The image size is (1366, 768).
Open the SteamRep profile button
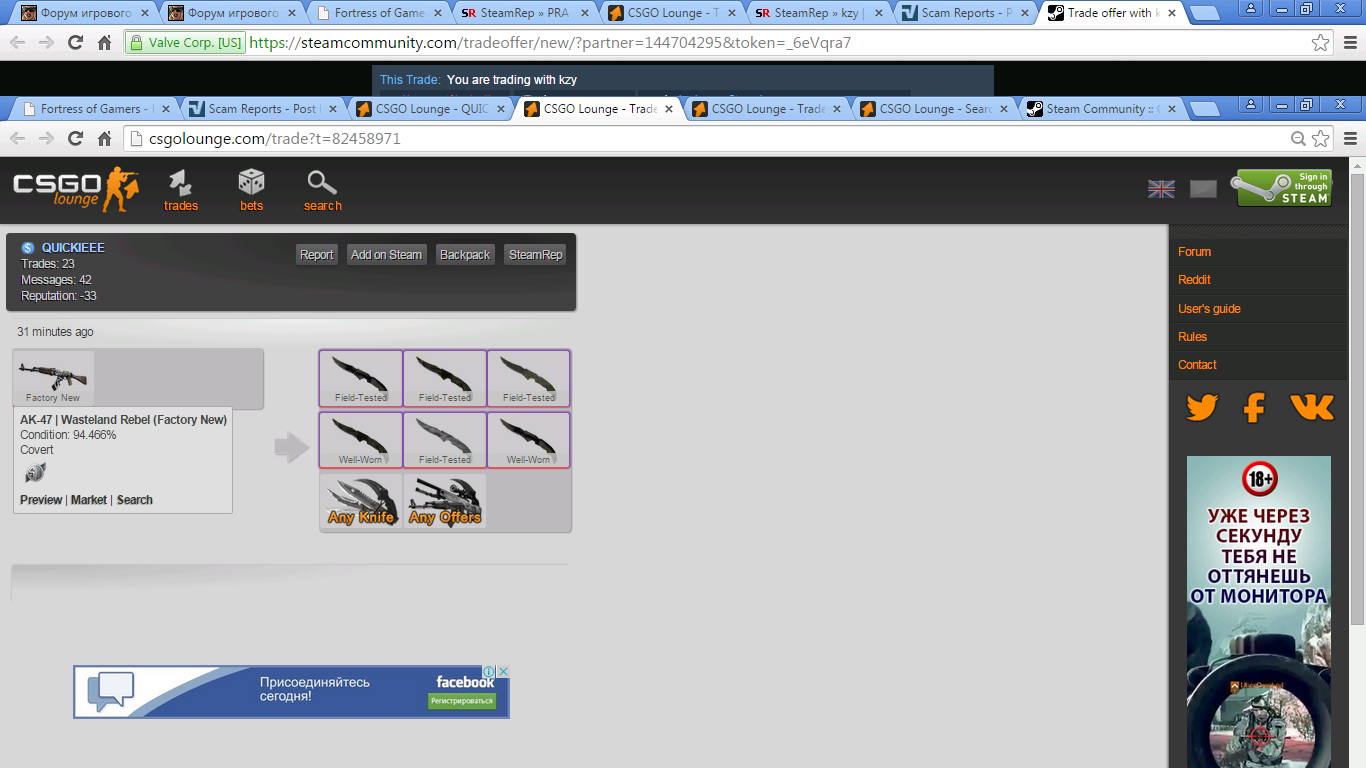click(x=535, y=255)
